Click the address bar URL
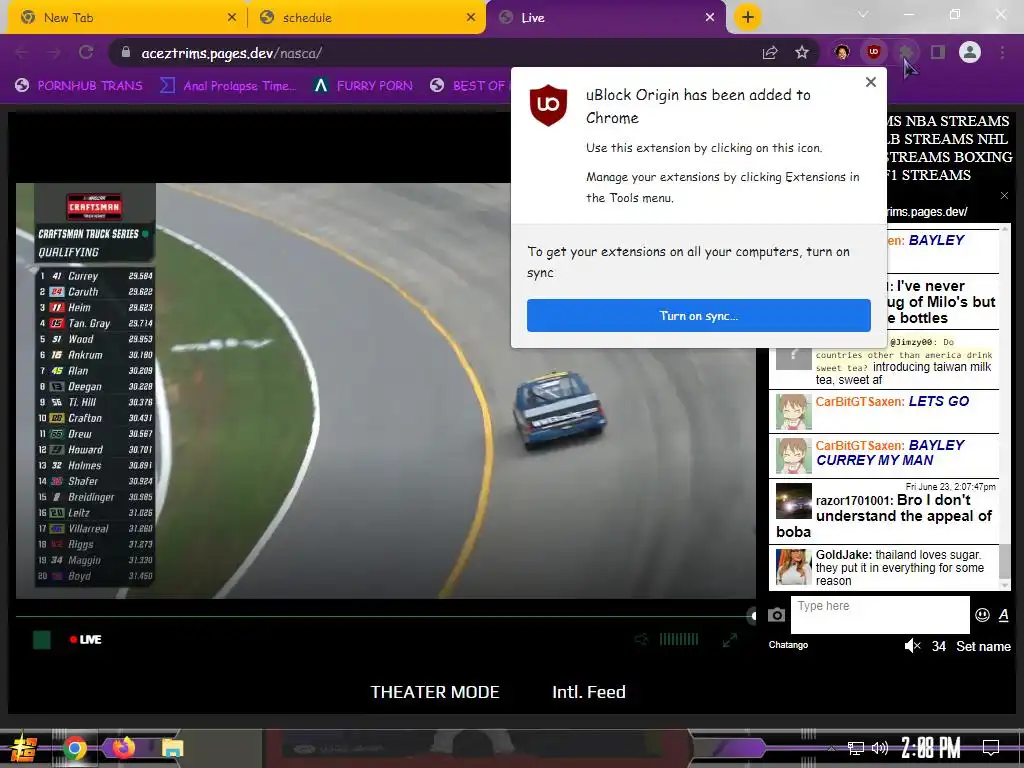The height and width of the screenshot is (768, 1024). click(232, 53)
